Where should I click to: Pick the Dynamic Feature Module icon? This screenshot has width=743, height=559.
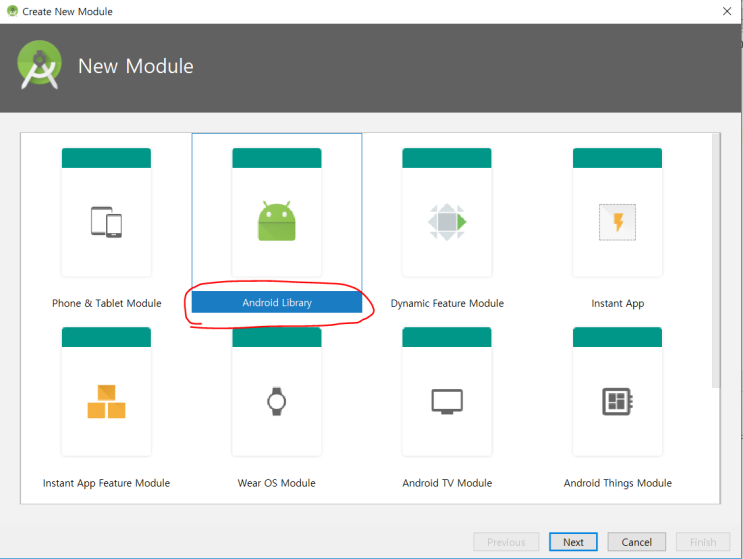coord(447,222)
